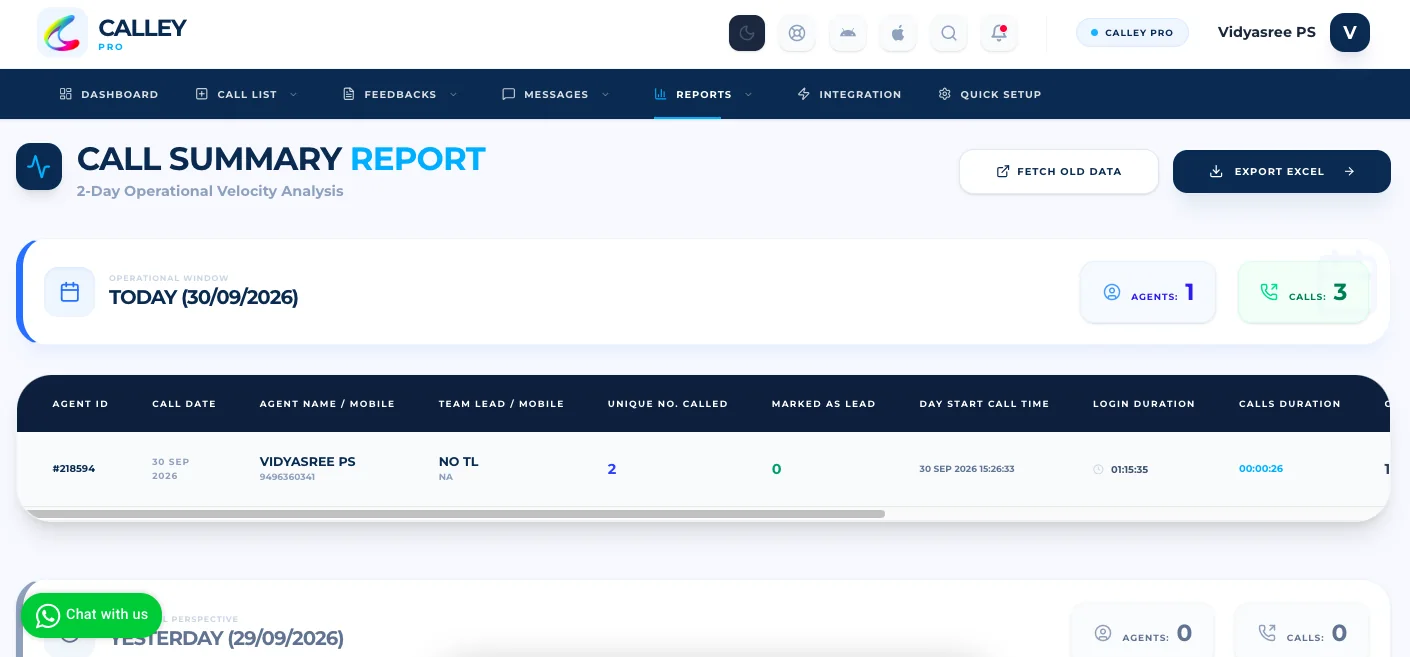Open the V user avatar
The height and width of the screenshot is (657, 1410).
tap(1350, 33)
